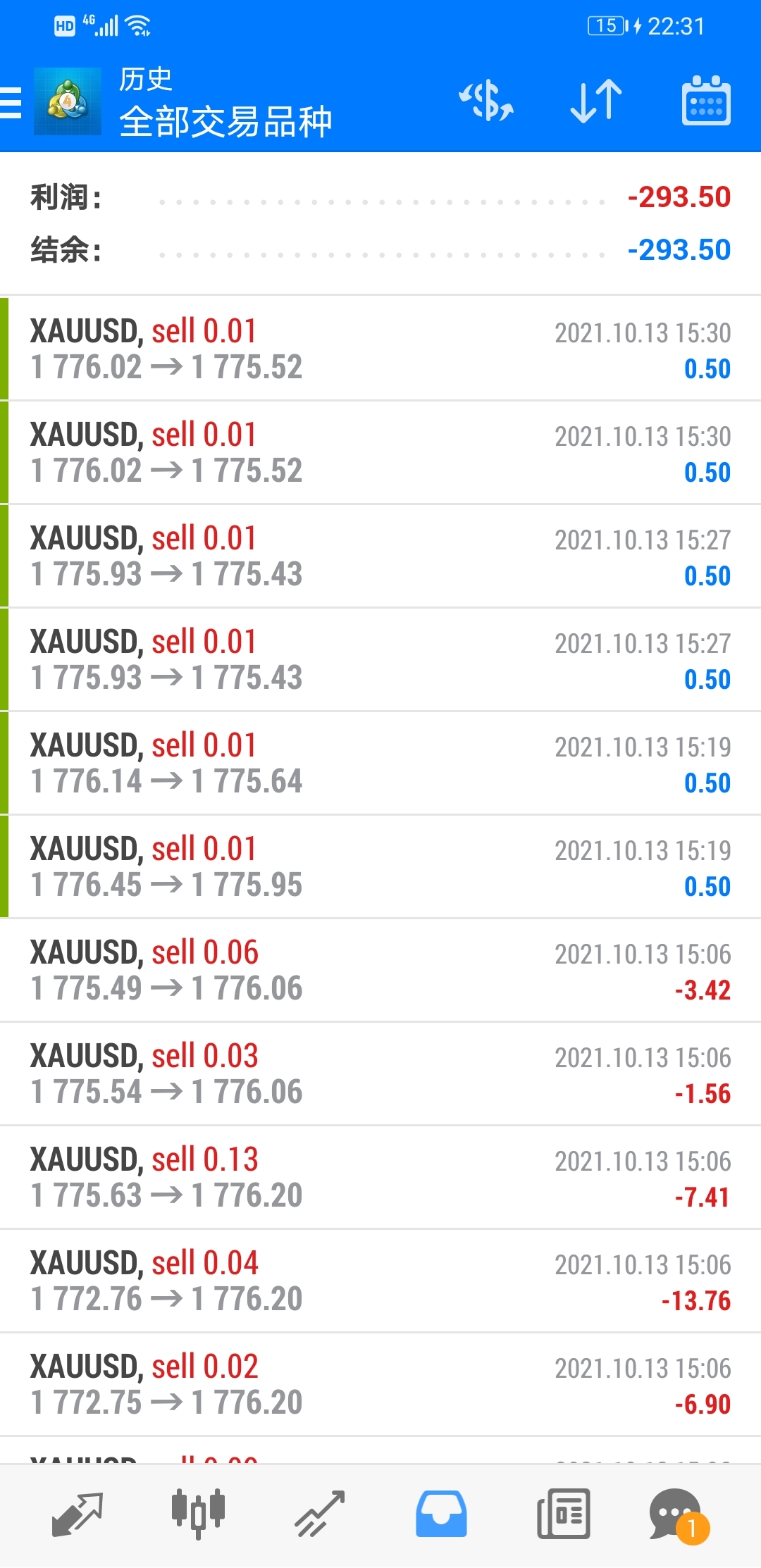761x1568 pixels.
Task: Select the History inbox tab
Action: tap(441, 1514)
